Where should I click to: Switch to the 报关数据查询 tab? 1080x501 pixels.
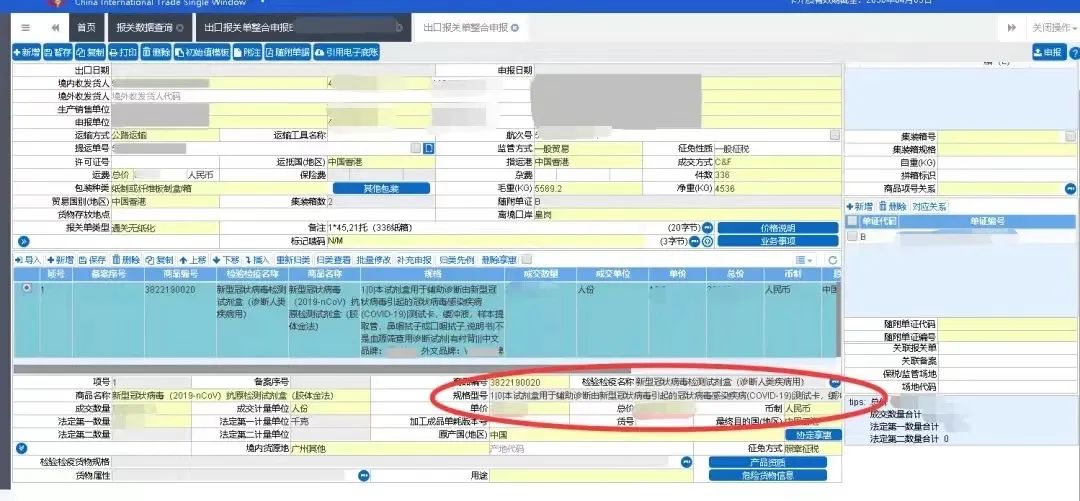tap(145, 27)
